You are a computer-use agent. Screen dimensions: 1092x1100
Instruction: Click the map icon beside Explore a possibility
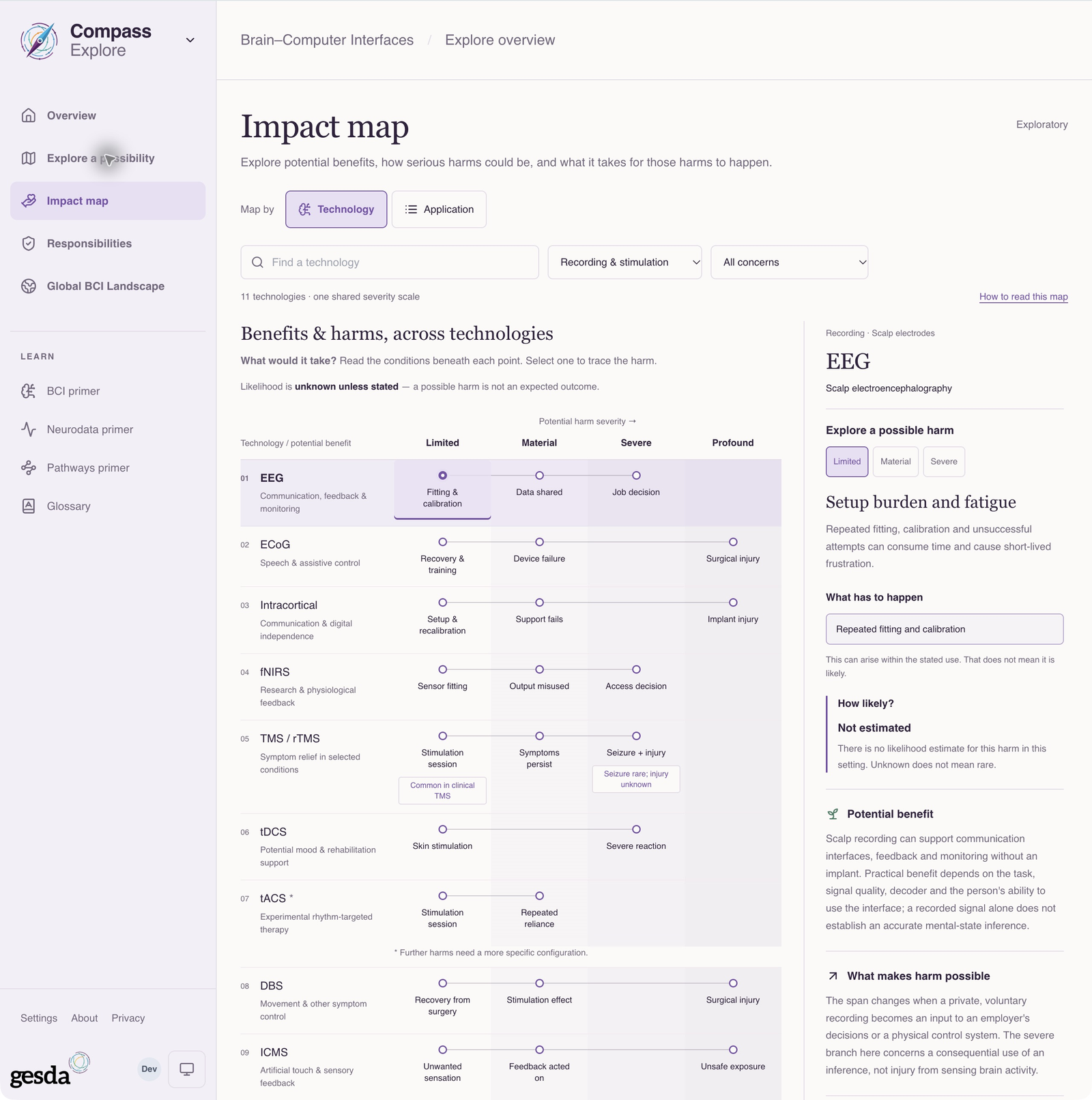coord(29,158)
